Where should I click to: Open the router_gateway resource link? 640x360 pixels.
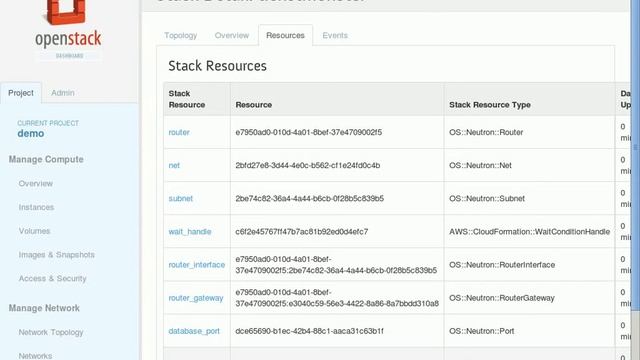(x=196, y=298)
